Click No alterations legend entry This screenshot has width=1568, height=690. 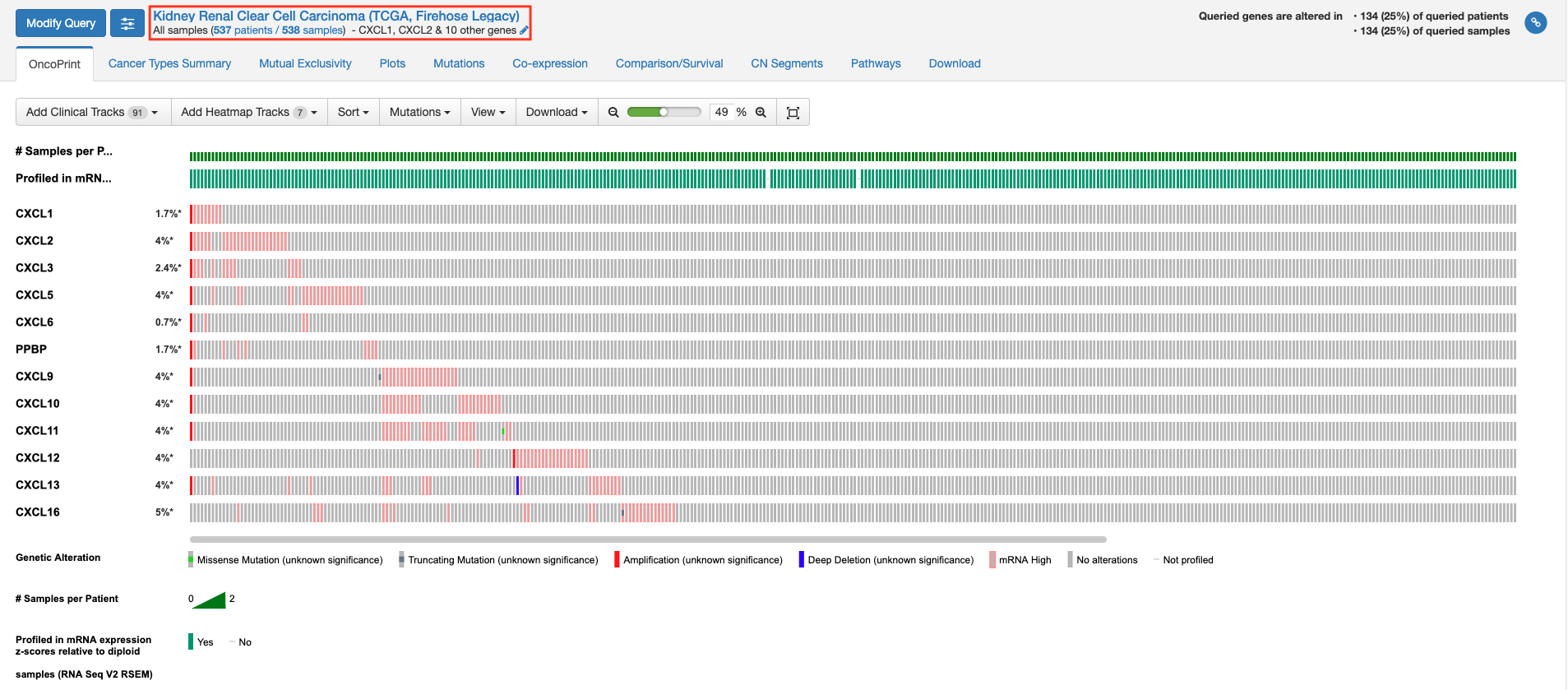[1103, 560]
